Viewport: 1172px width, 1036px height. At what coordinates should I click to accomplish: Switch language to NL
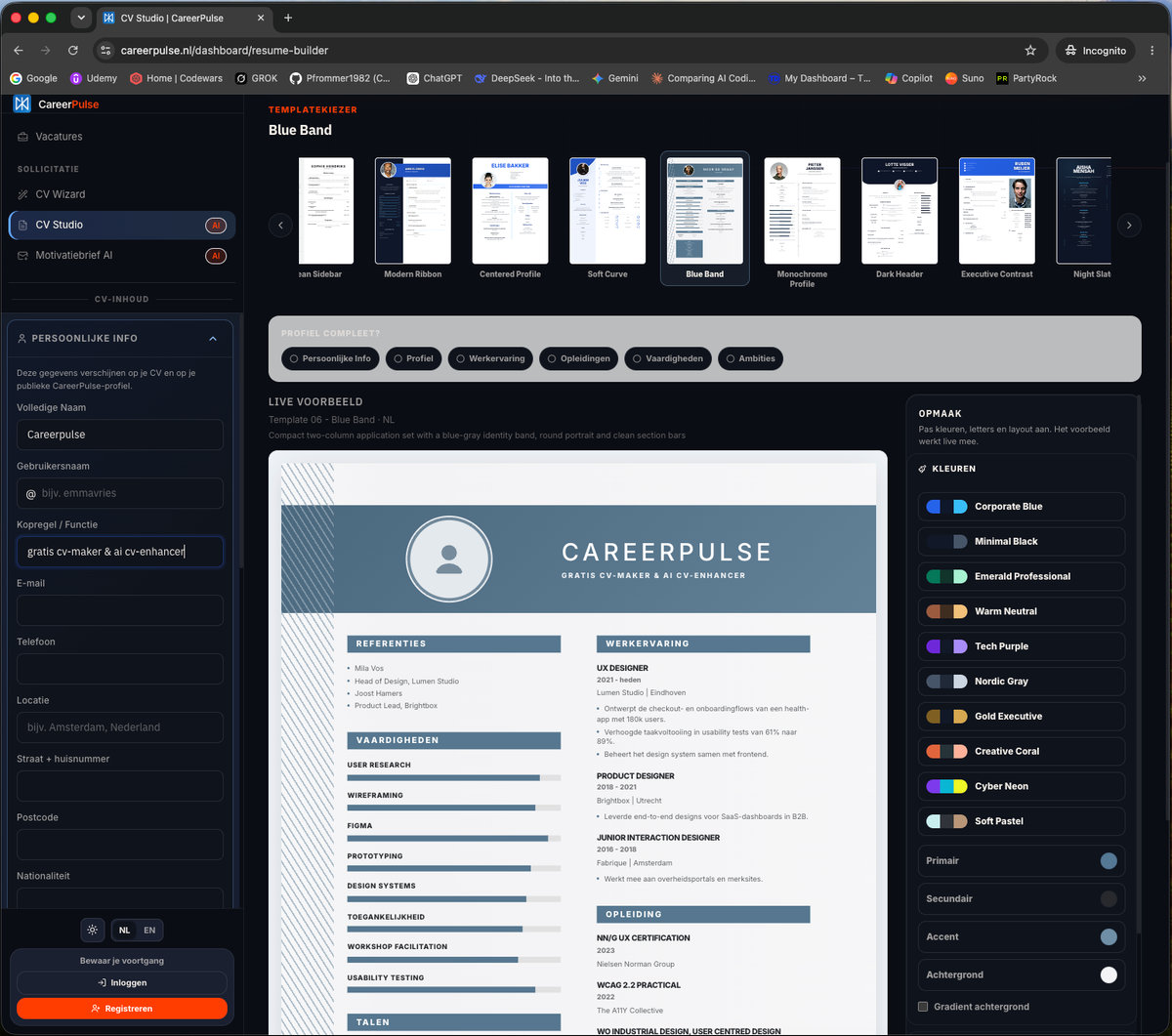point(125,931)
